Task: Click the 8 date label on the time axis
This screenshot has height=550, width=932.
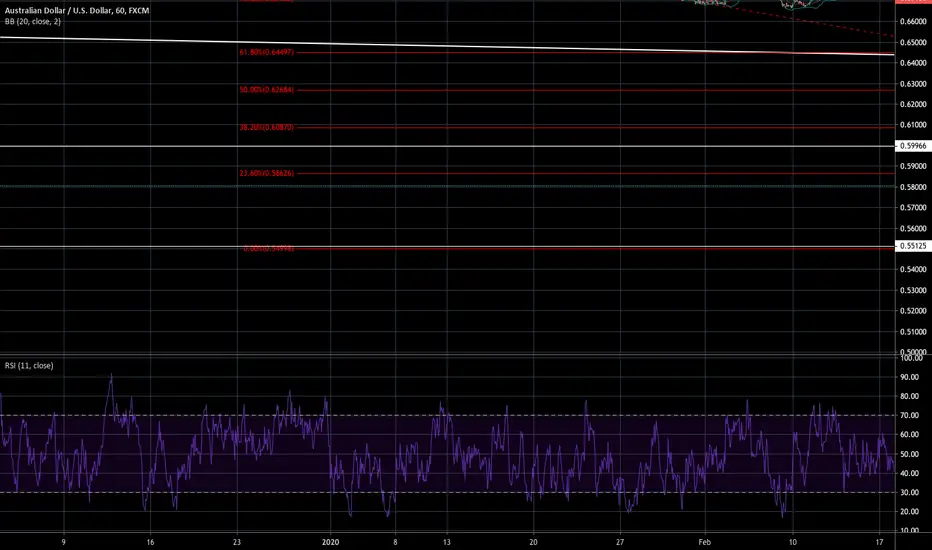Action: pos(395,542)
